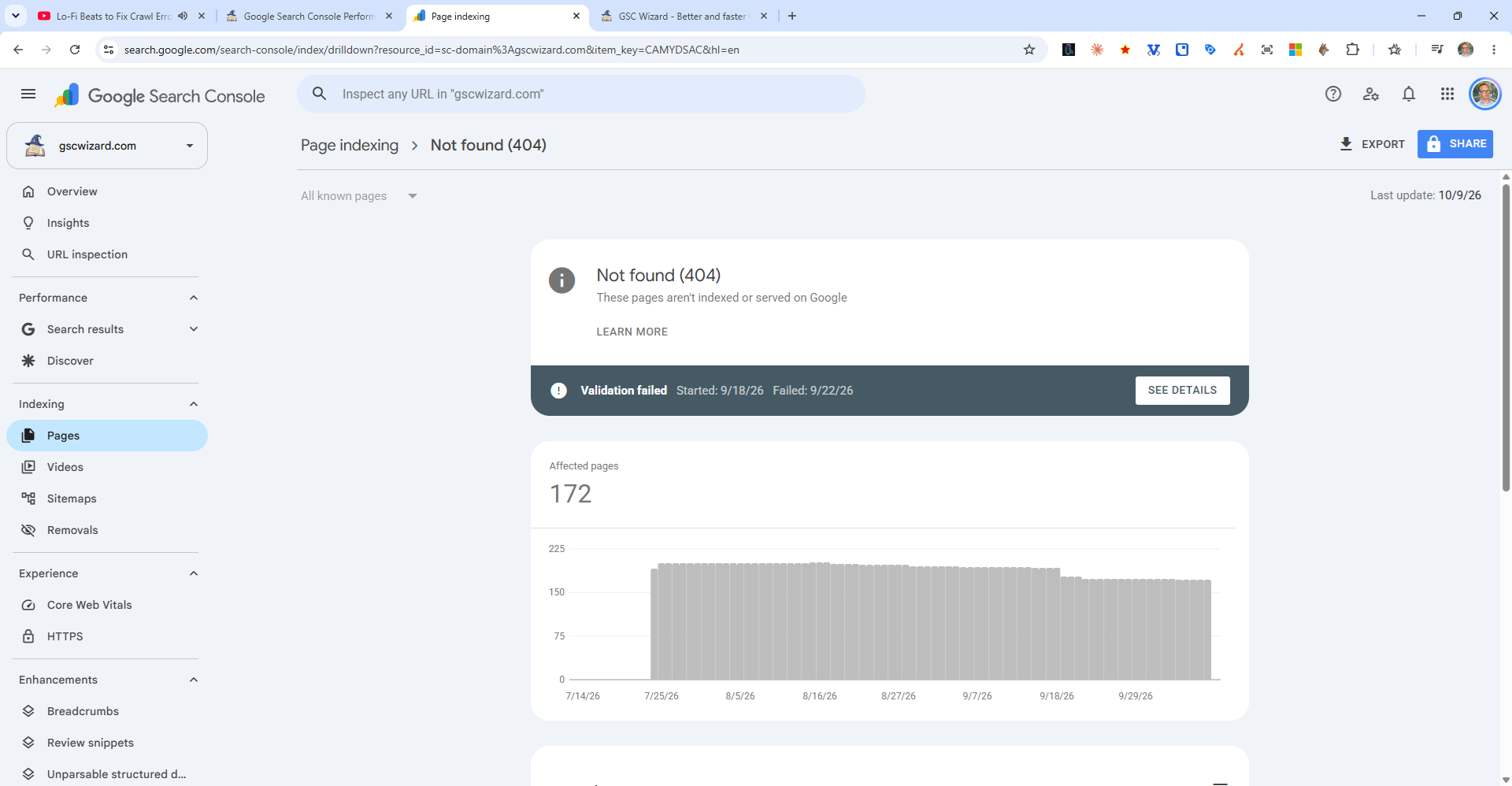1512x786 pixels.
Task: Open the tab search dropdown arrow
Action: [x=16, y=16]
